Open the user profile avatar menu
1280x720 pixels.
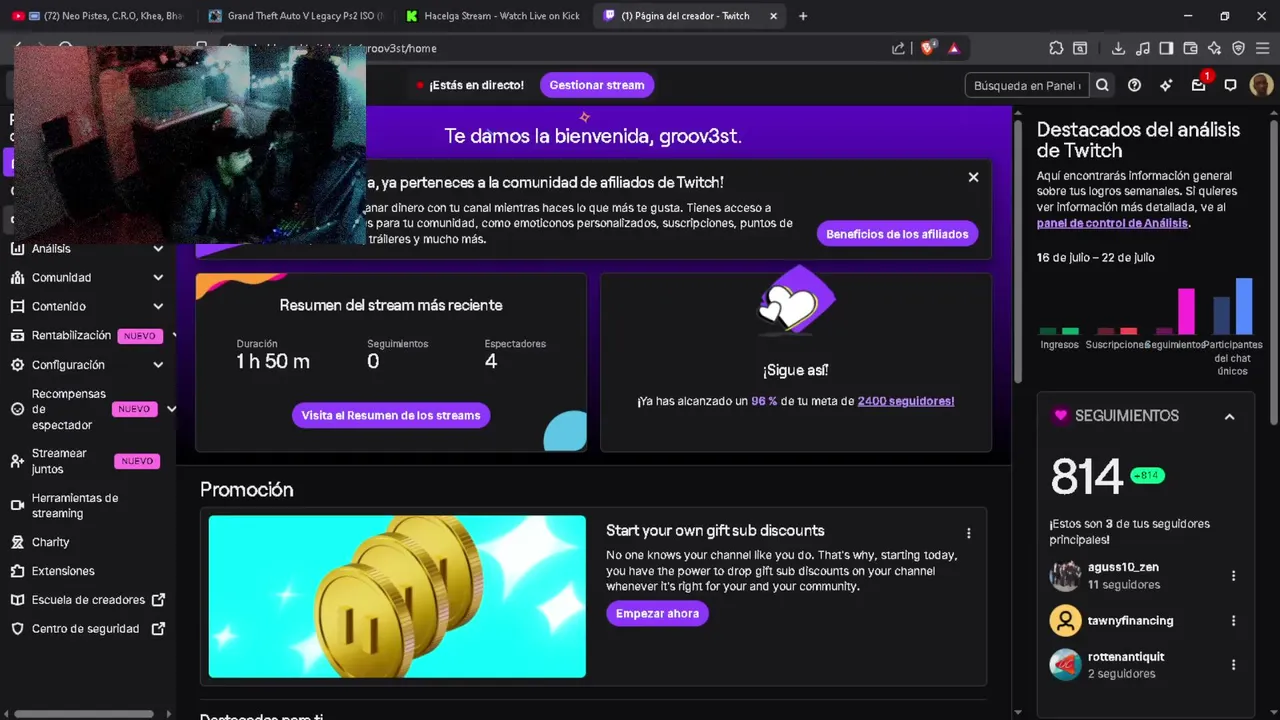point(1261,85)
